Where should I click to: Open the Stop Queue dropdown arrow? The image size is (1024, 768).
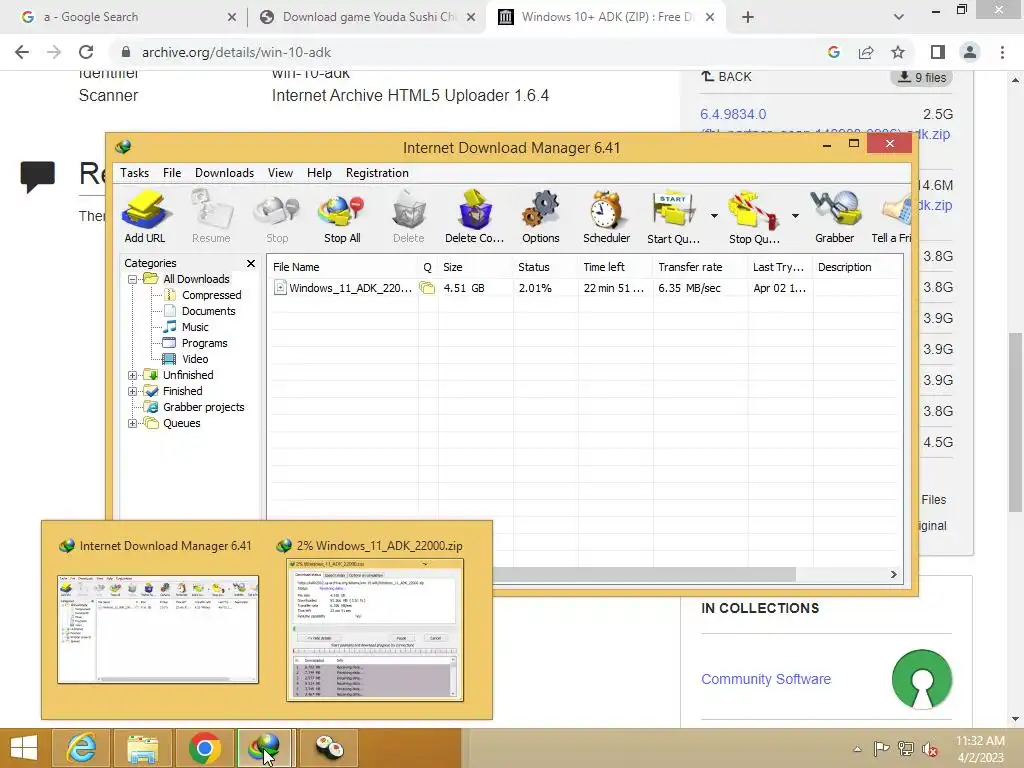tap(795, 216)
